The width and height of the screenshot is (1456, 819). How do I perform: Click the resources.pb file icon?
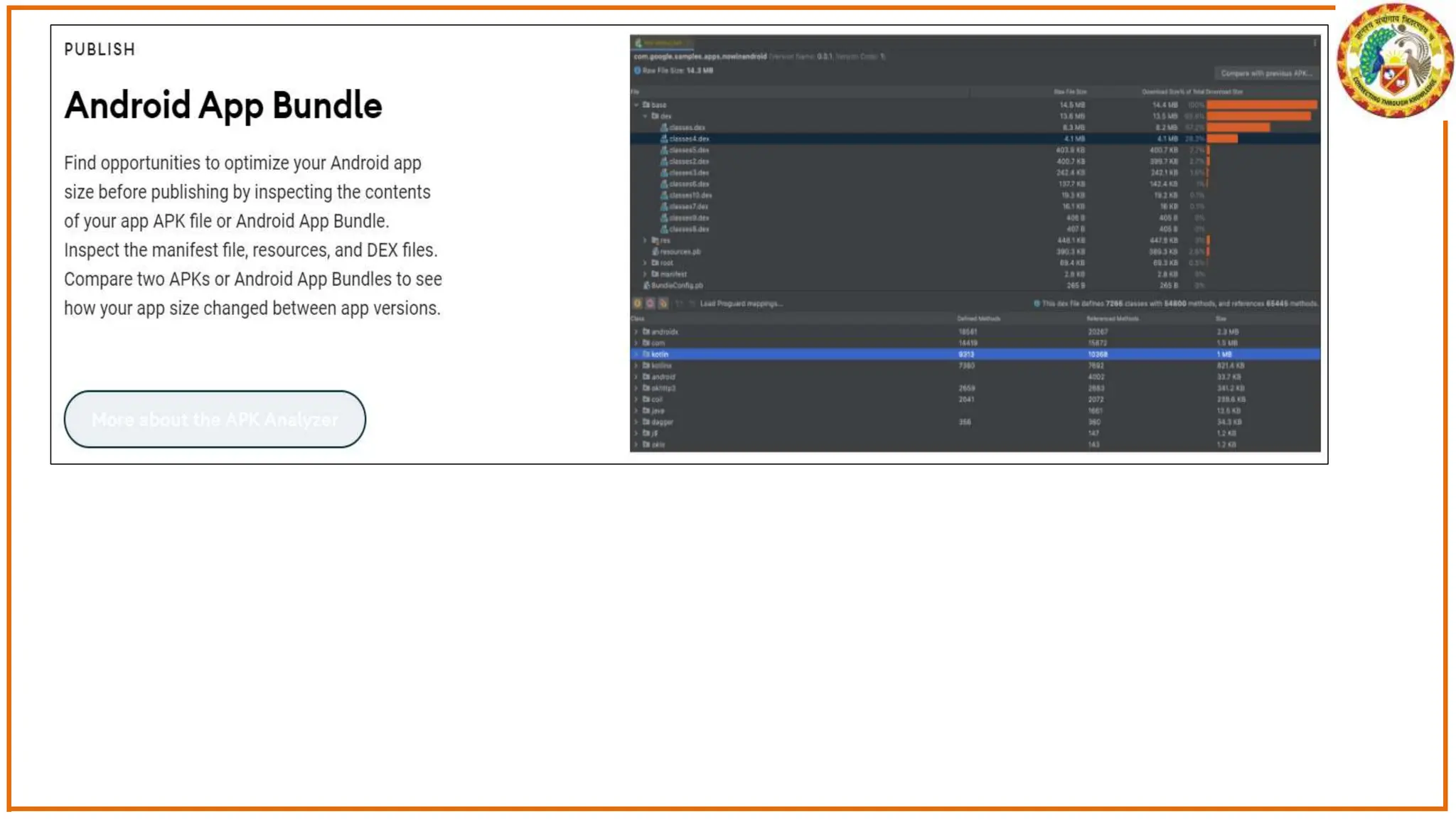point(655,252)
